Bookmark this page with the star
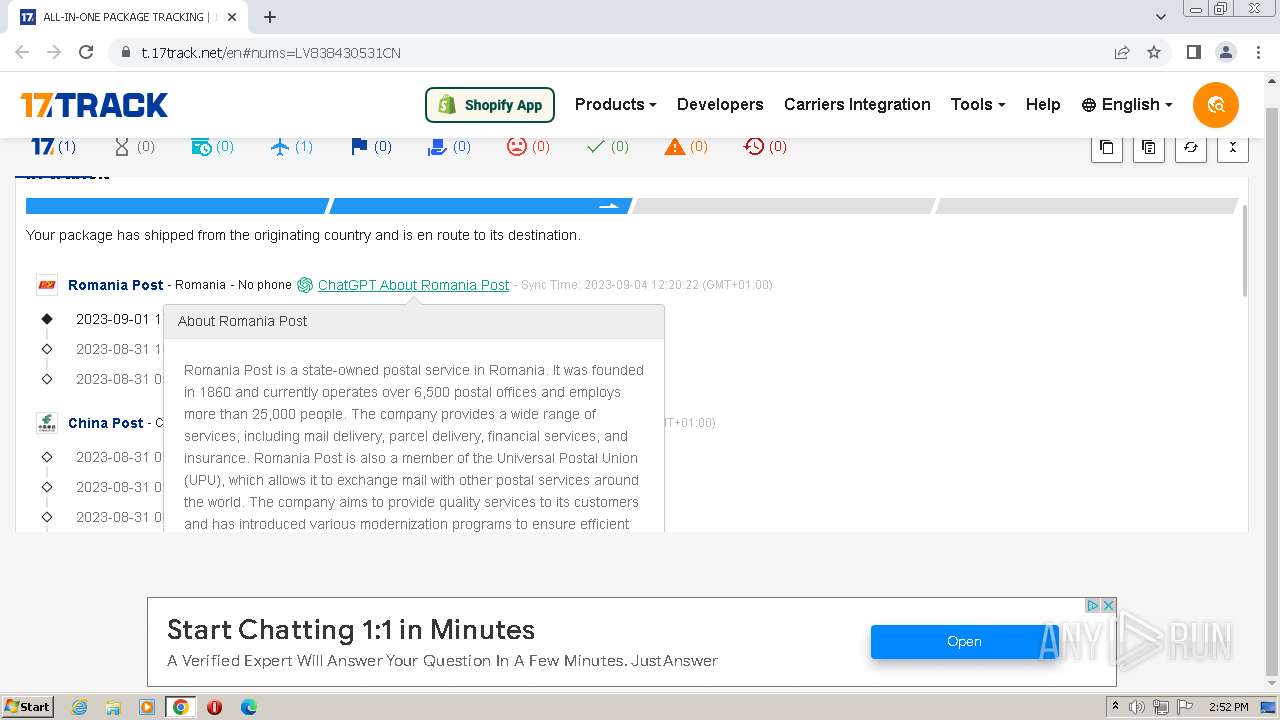The image size is (1280, 720). coord(1154,52)
